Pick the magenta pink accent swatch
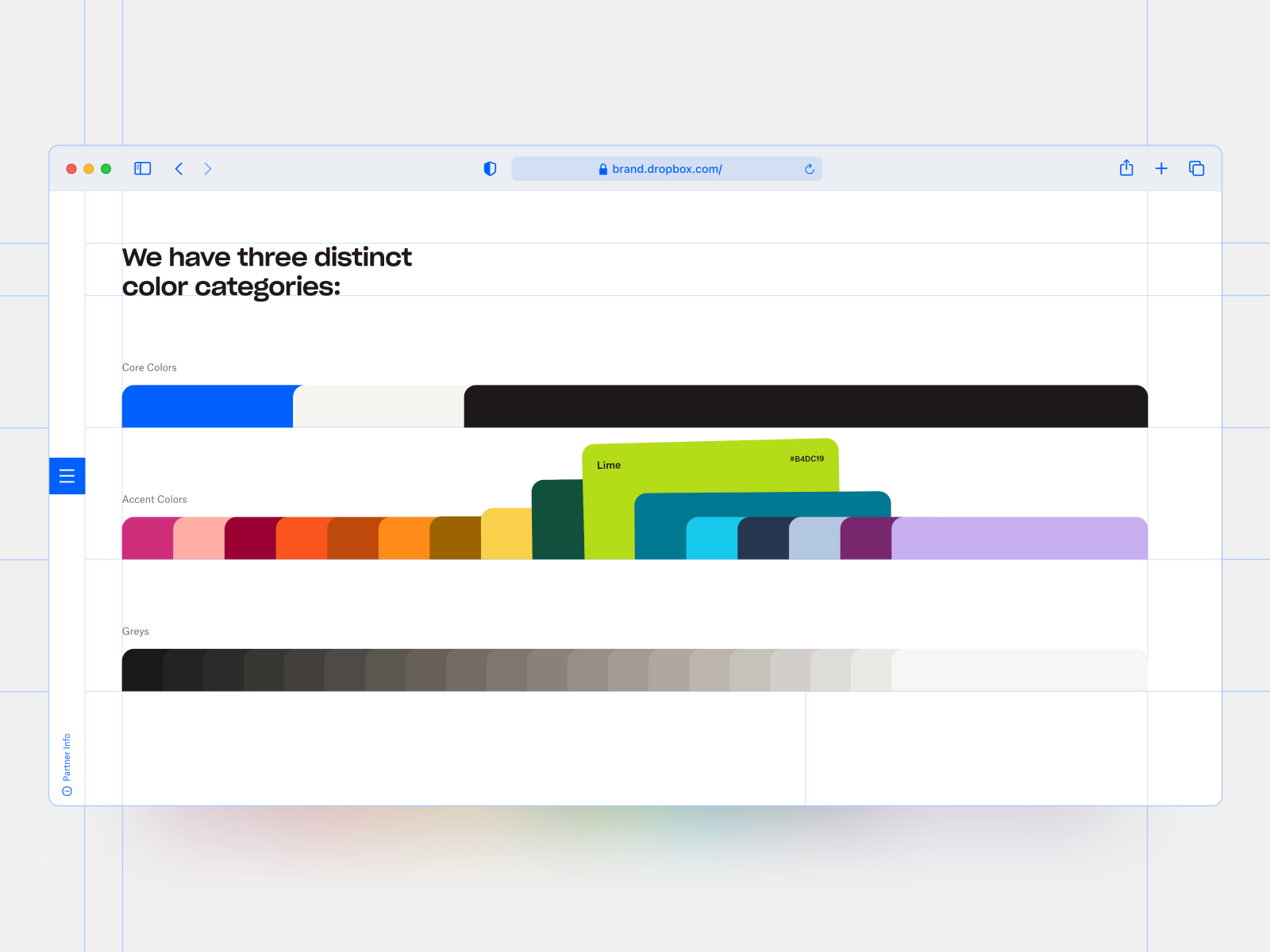This screenshot has height=952, width=1270. [148, 539]
